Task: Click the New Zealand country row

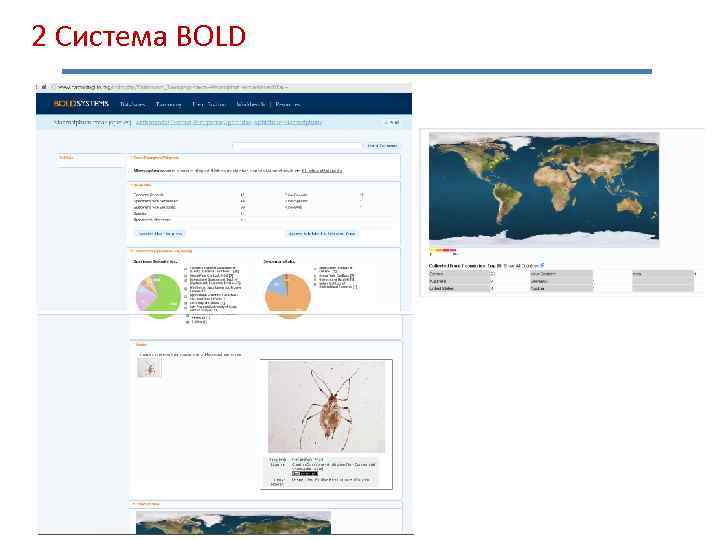Action: (x=563, y=274)
